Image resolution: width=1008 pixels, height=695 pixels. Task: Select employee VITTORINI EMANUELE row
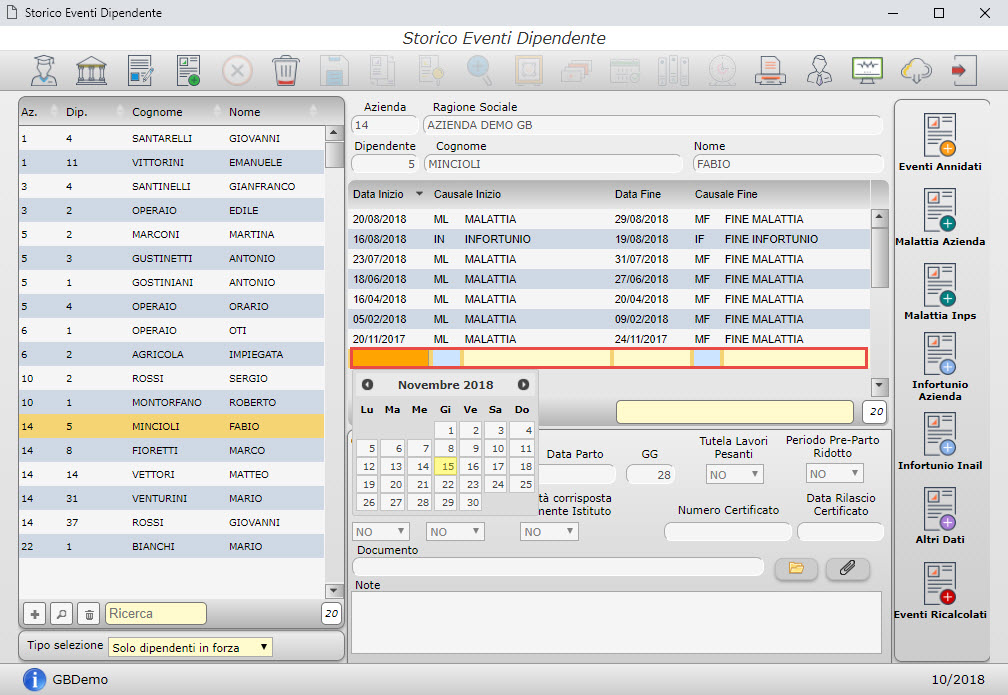tap(172, 163)
